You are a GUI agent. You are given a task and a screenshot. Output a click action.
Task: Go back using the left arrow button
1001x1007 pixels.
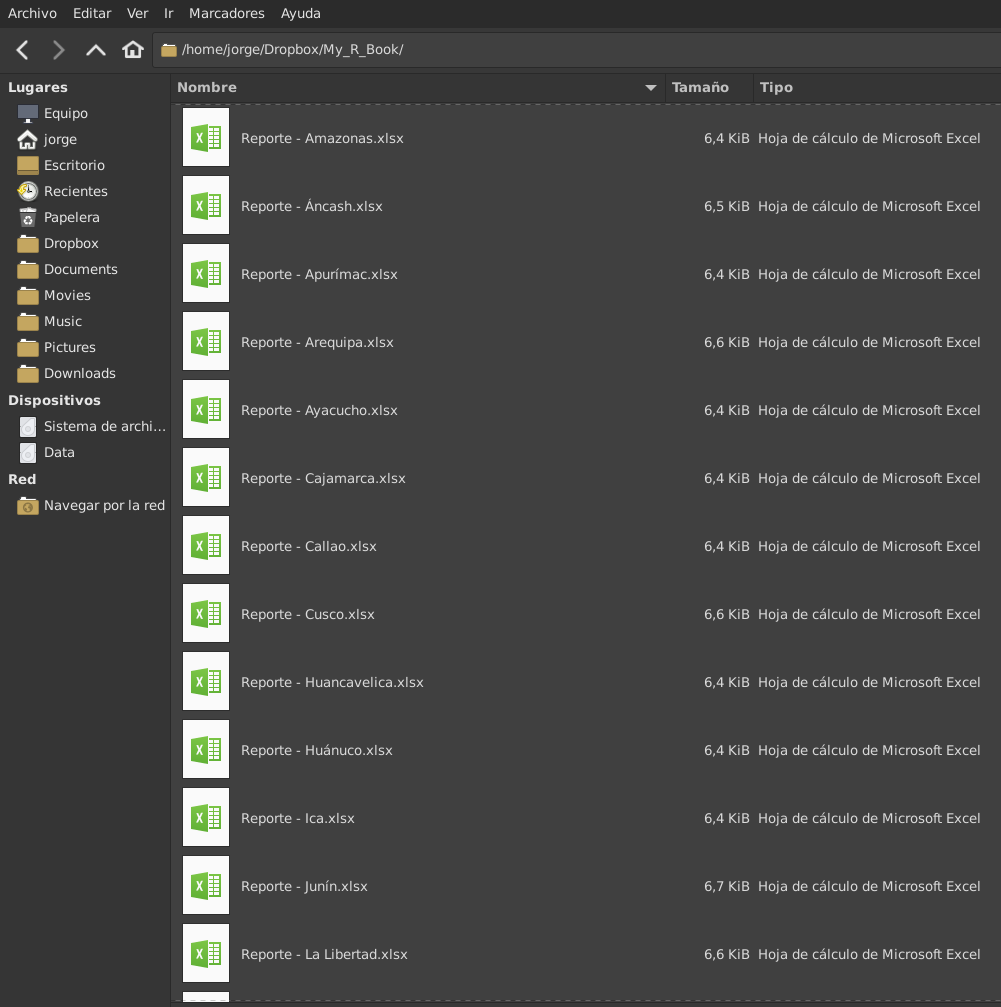(x=23, y=50)
